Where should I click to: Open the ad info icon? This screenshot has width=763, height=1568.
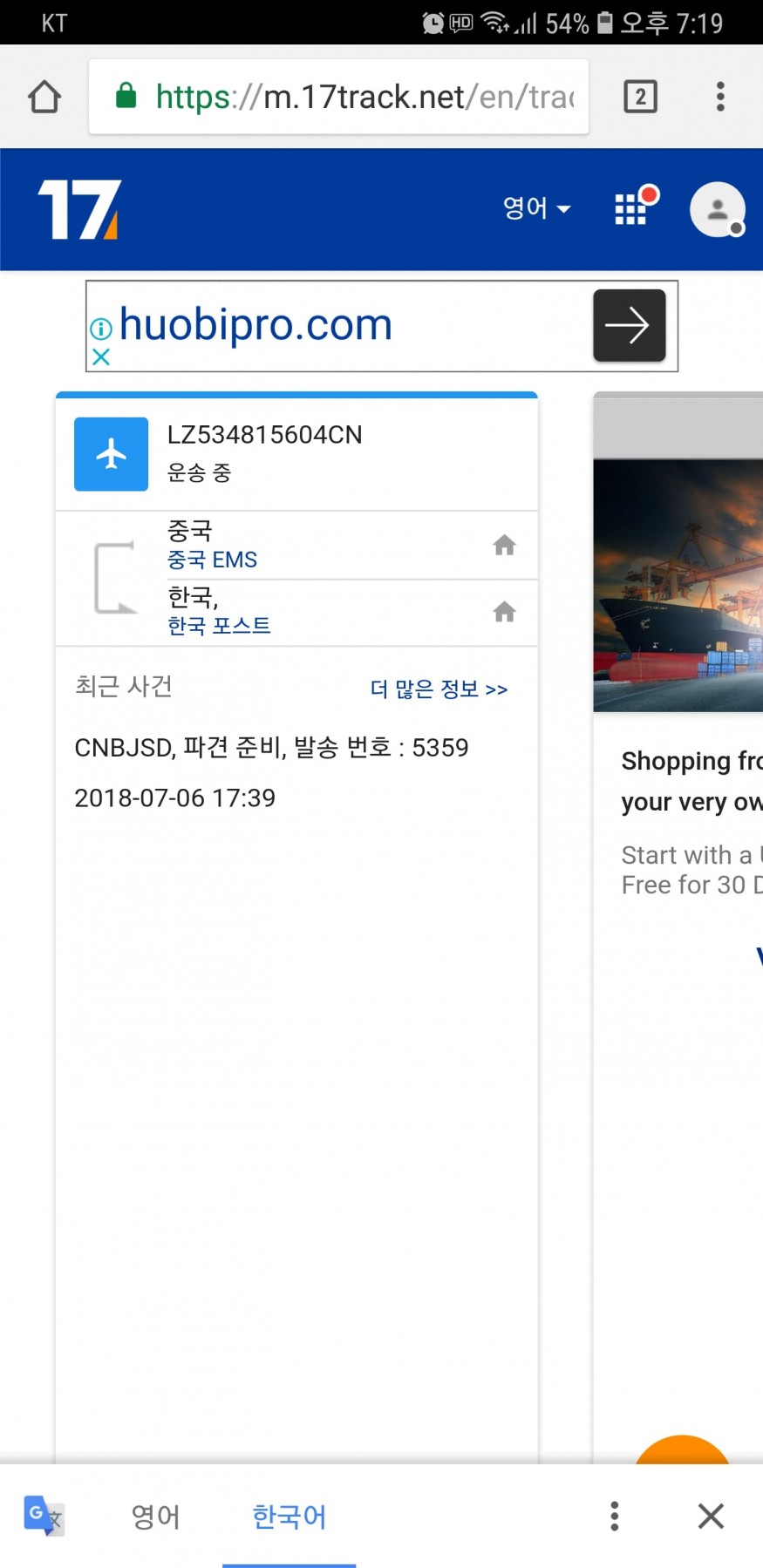[101, 329]
